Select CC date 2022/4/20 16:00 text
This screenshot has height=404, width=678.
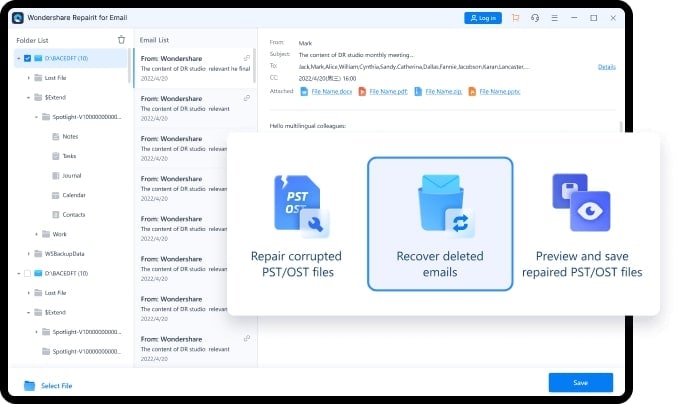327,78
